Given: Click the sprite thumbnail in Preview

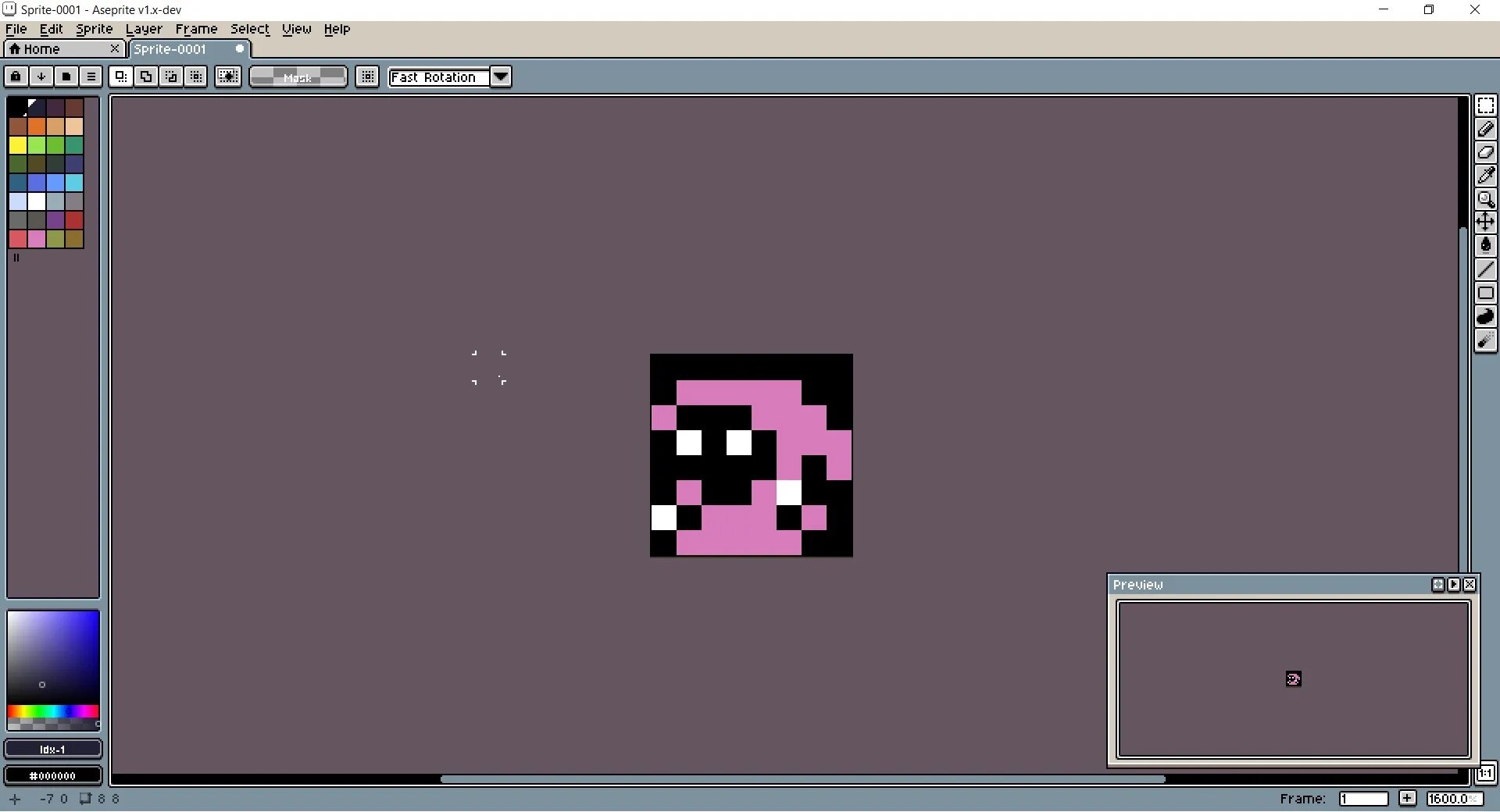Looking at the screenshot, I should [x=1293, y=678].
